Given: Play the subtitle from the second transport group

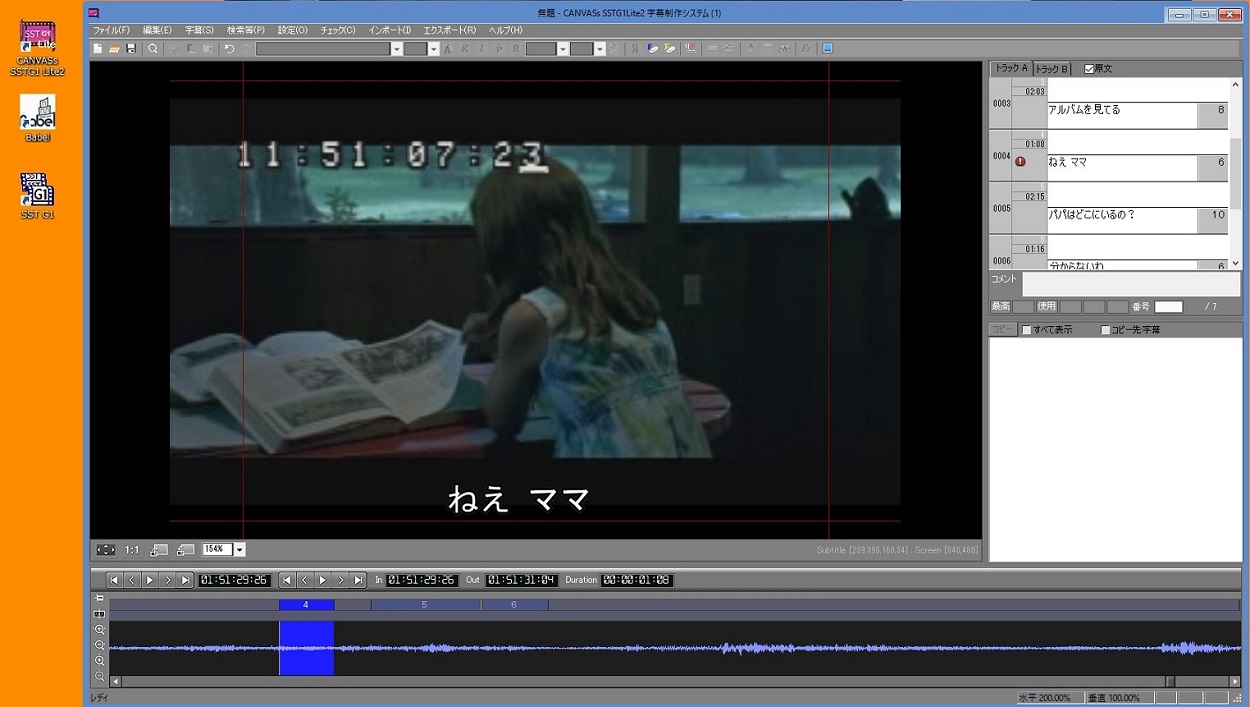Looking at the screenshot, I should coord(322,580).
